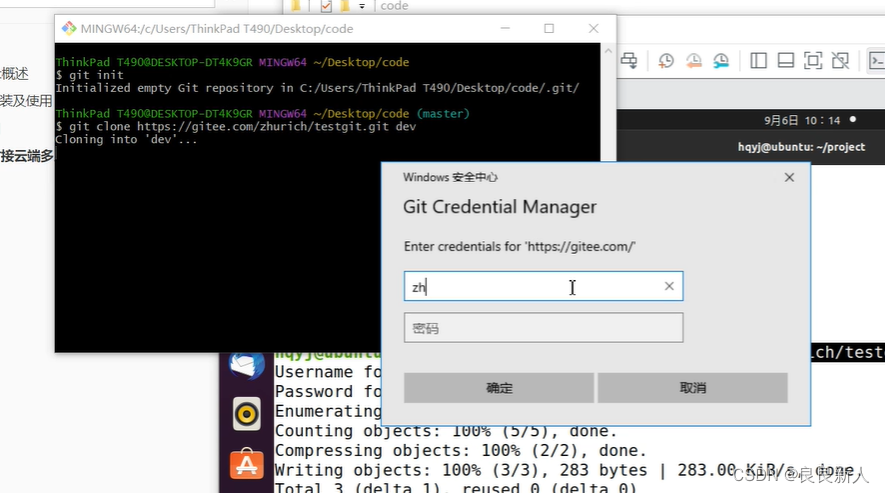Toggle the VMware library sidebar layout icon
885x493 pixels.
tap(758, 60)
